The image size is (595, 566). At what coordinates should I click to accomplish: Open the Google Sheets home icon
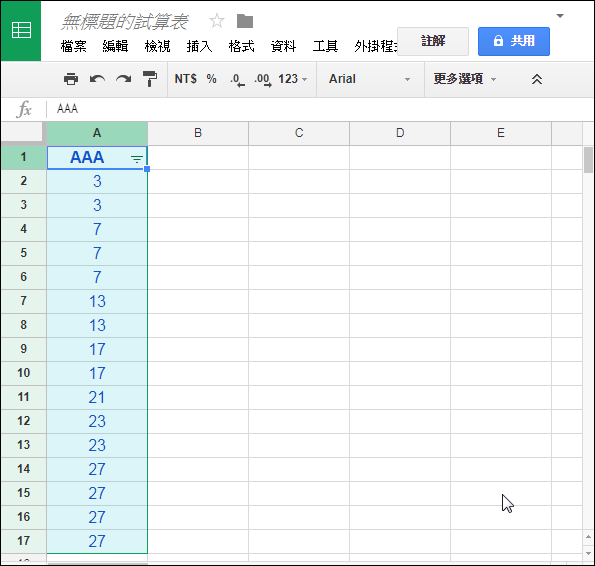click(x=21, y=31)
